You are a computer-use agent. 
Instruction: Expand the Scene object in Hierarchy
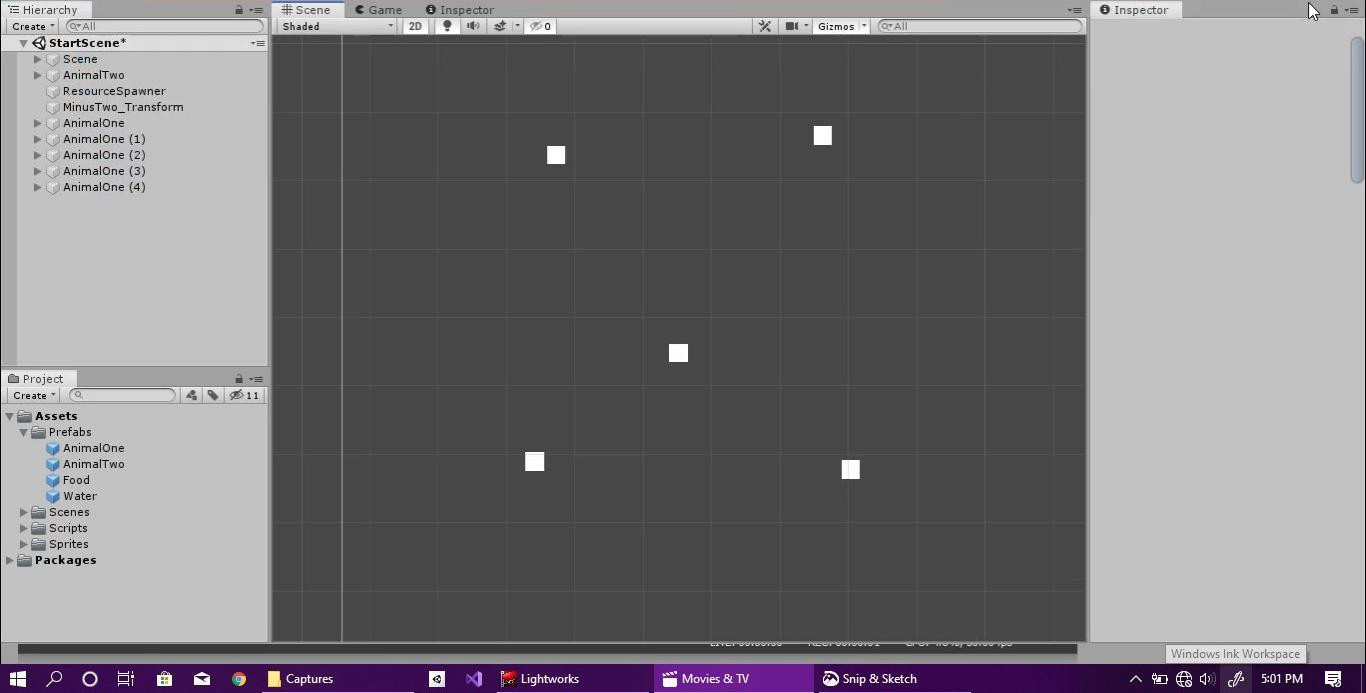coord(38,59)
